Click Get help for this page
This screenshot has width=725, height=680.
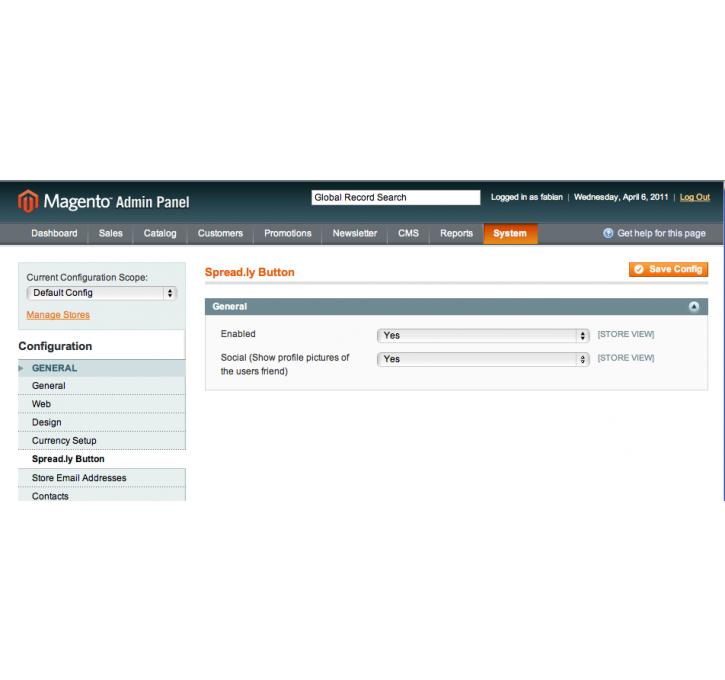pyautogui.click(x=661, y=233)
